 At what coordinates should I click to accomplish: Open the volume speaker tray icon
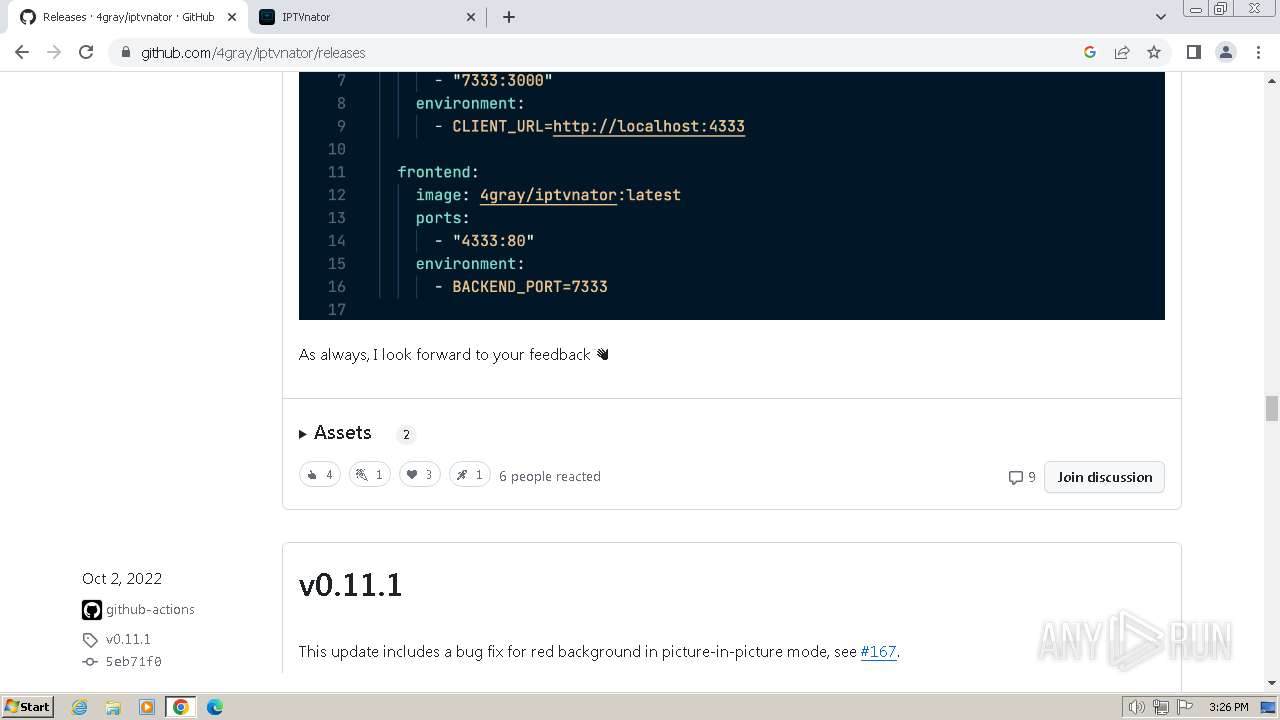tap(1136, 707)
